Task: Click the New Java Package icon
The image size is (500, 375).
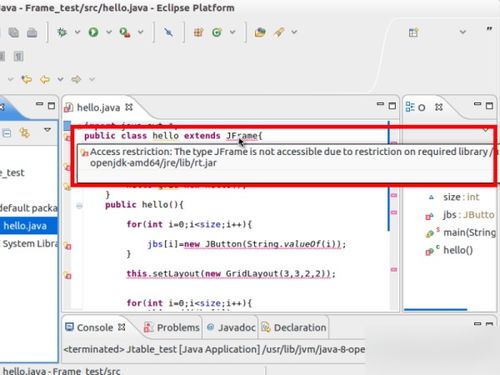Action: pyautogui.click(x=199, y=32)
